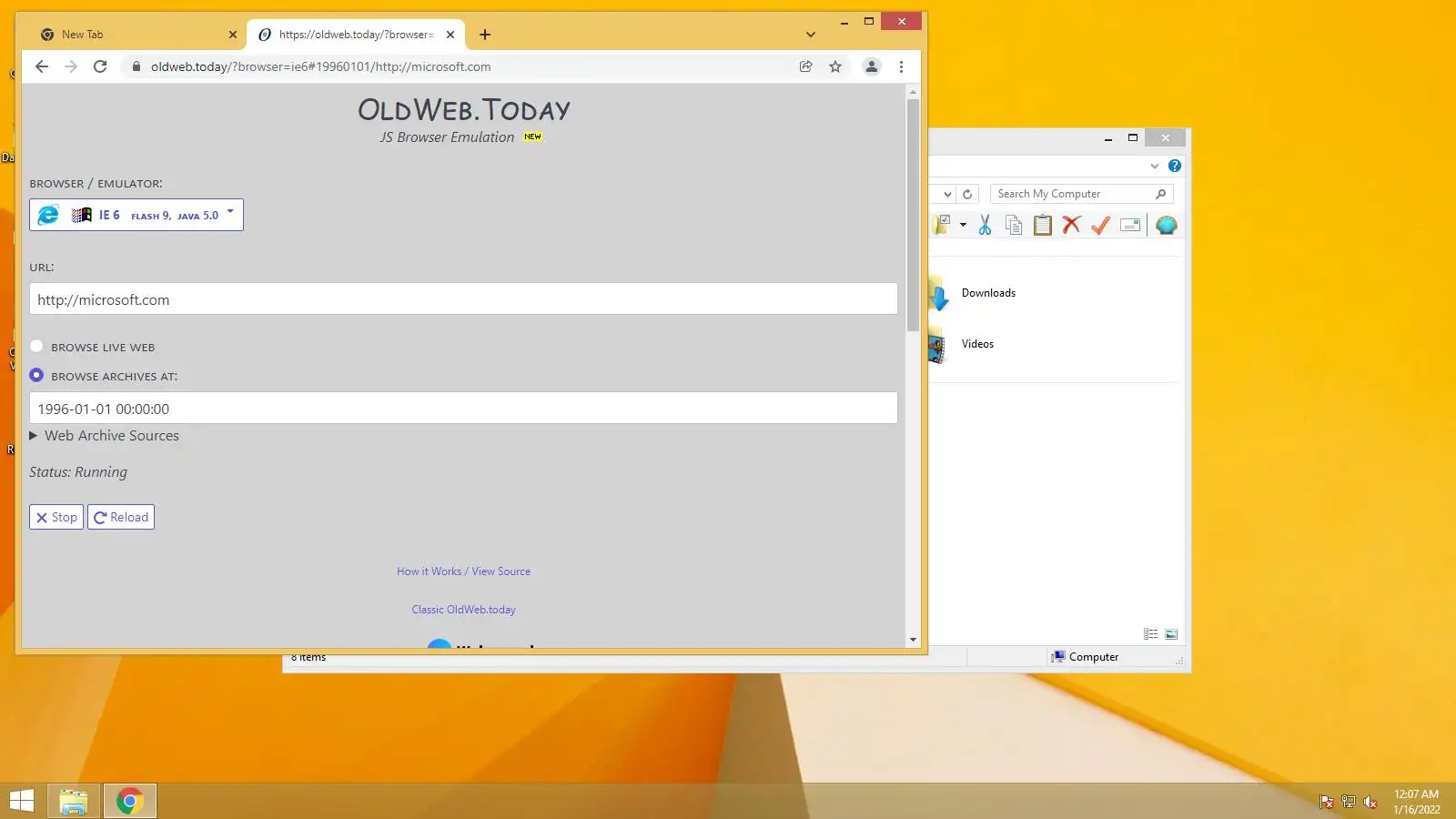The width and height of the screenshot is (1456, 819).
Task: Click the Stop button
Action: [x=56, y=517]
